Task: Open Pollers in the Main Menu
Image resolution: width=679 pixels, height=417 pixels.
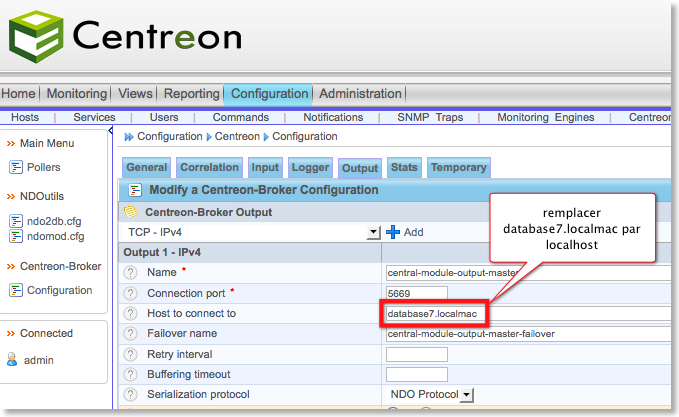Action: pos(43,167)
